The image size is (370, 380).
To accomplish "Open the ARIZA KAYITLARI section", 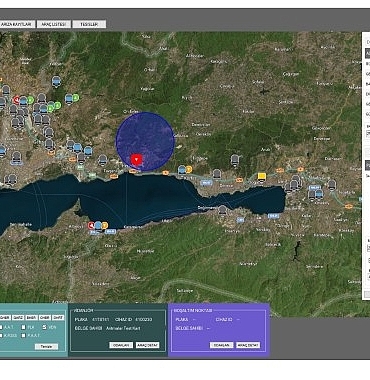I will [17, 24].
